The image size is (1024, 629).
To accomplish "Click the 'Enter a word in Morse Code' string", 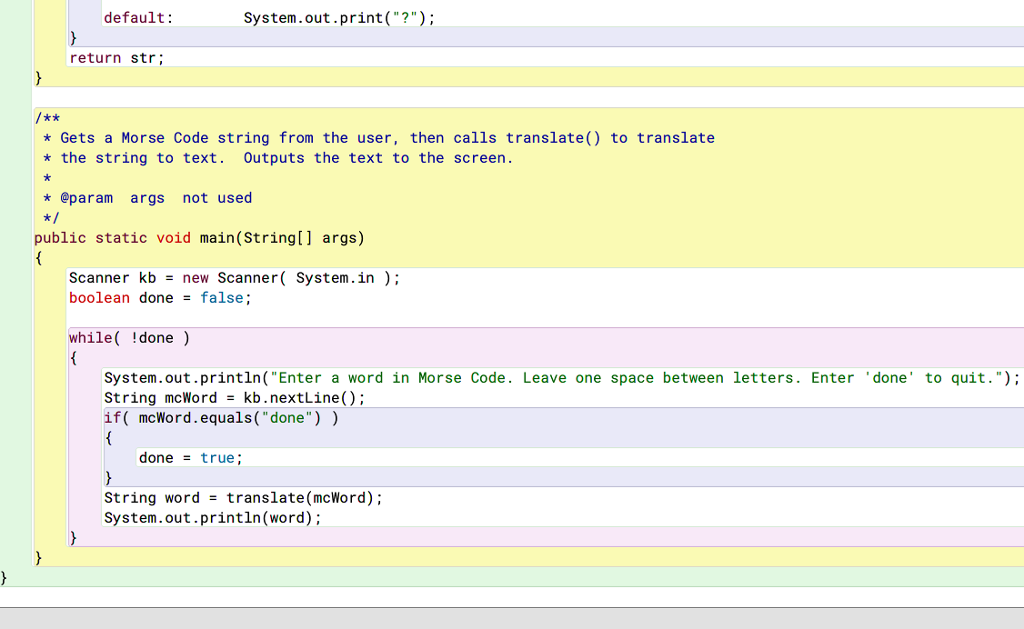I will [x=640, y=378].
